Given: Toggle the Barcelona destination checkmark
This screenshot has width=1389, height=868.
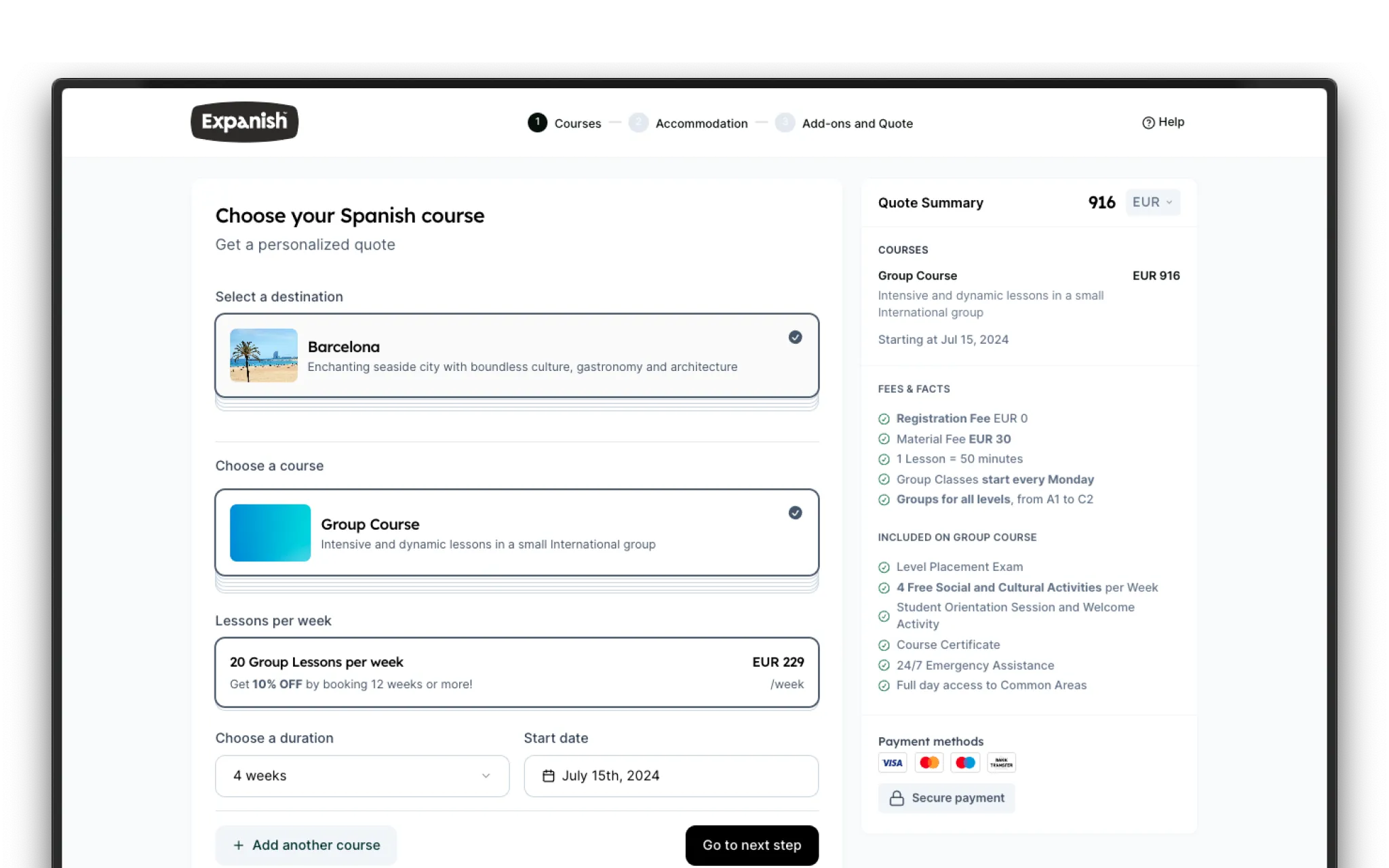Looking at the screenshot, I should point(795,337).
